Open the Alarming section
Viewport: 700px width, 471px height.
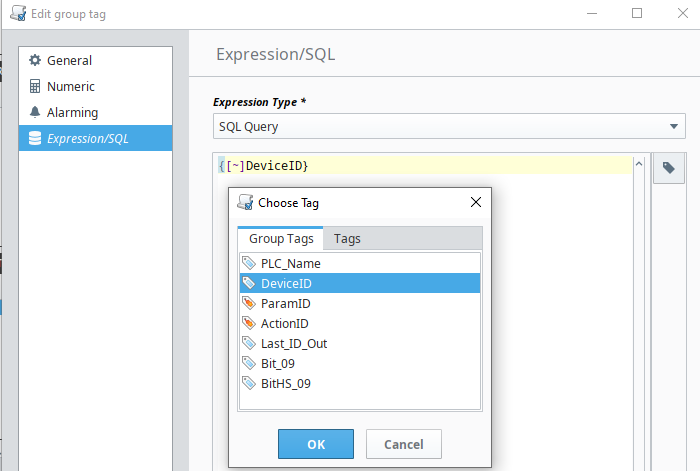72,113
